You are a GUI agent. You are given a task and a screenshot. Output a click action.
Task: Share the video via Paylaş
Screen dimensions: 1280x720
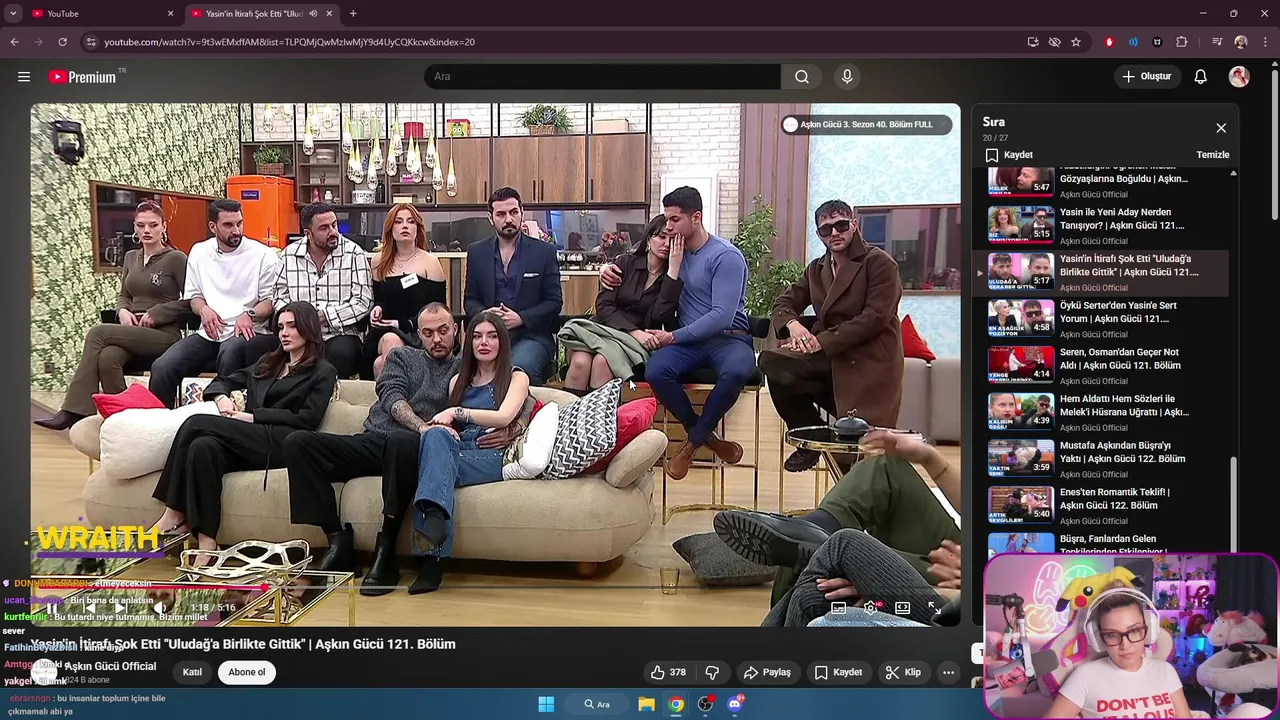[x=767, y=672]
